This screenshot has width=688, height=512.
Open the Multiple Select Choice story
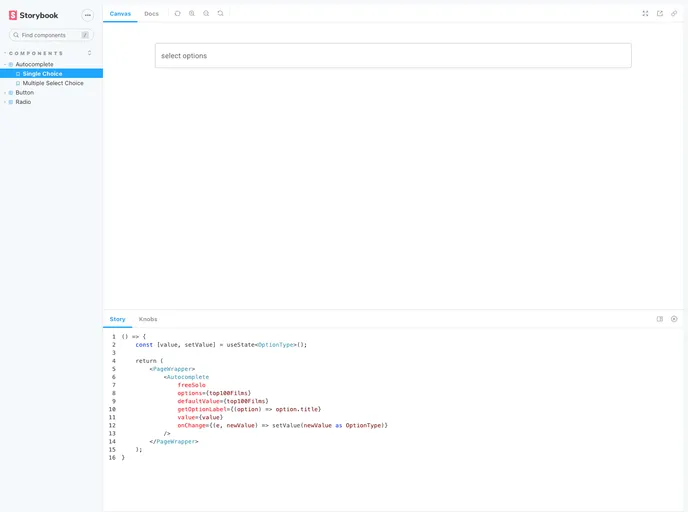(x=53, y=83)
